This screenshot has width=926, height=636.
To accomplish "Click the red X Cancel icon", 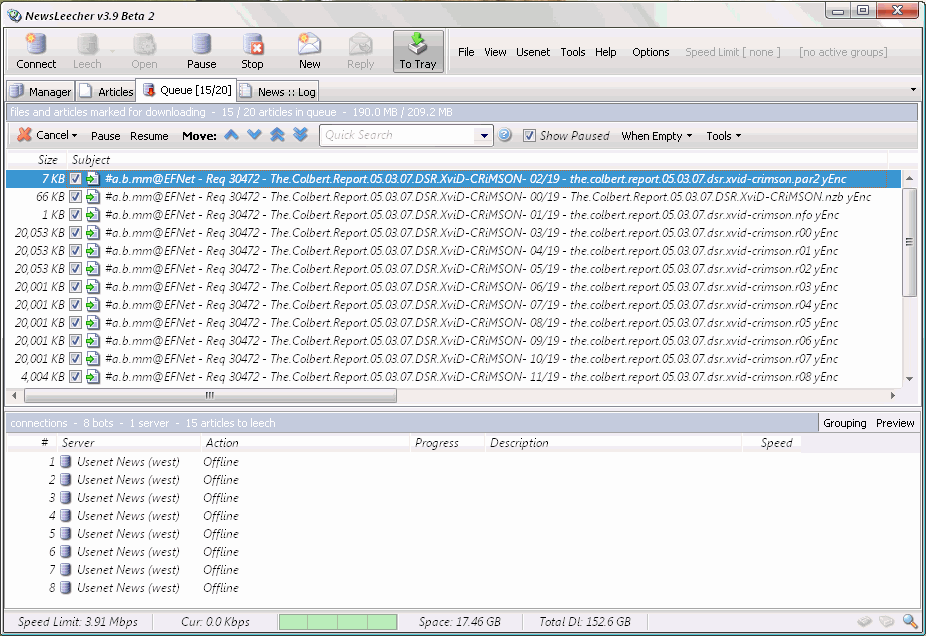I will (x=24, y=135).
